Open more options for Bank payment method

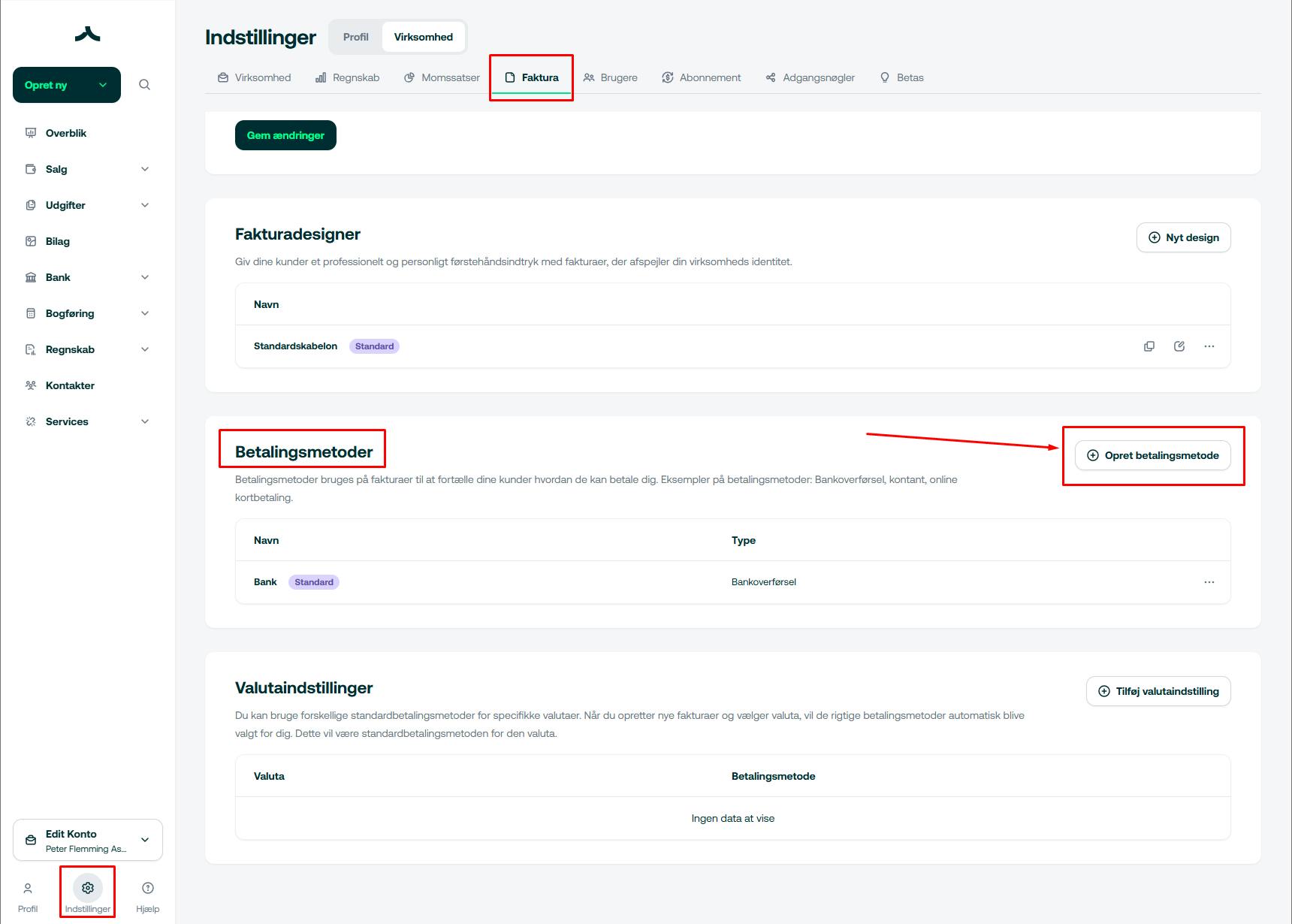1209,582
